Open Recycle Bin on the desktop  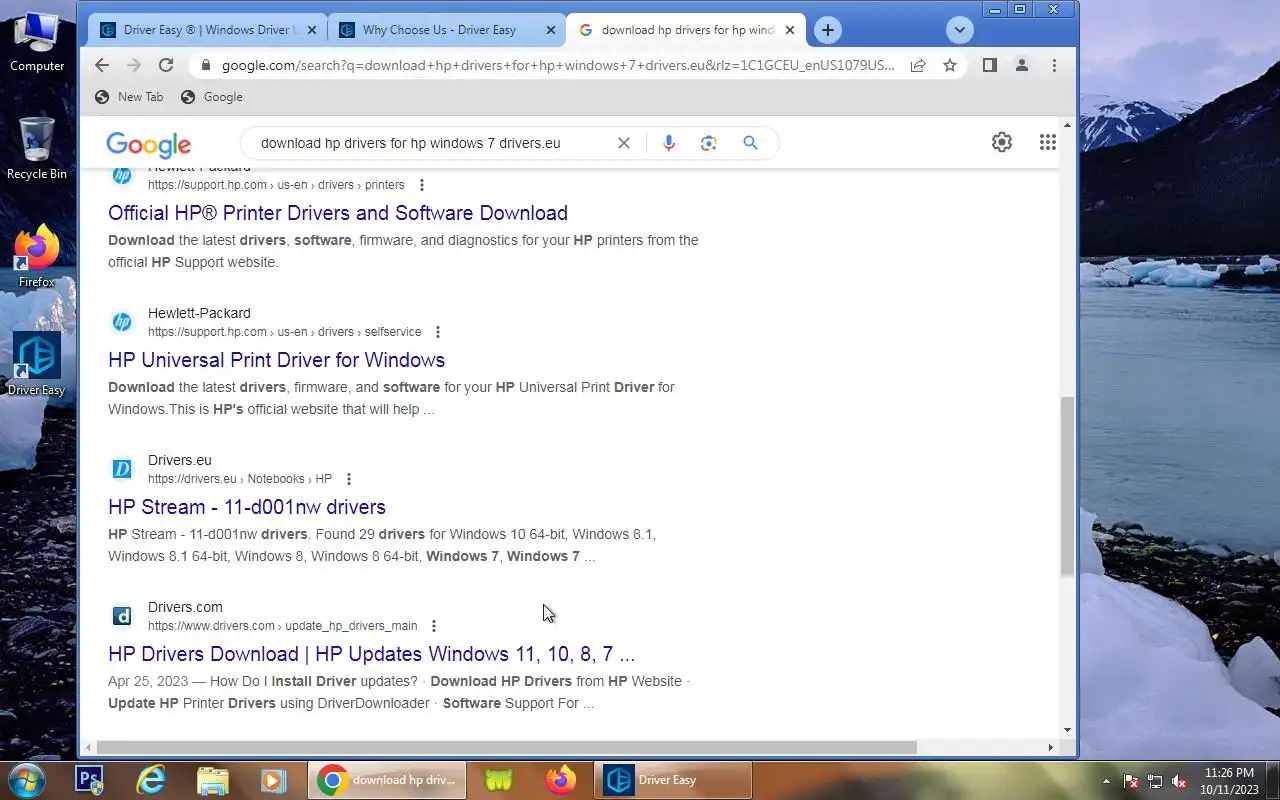pyautogui.click(x=37, y=148)
